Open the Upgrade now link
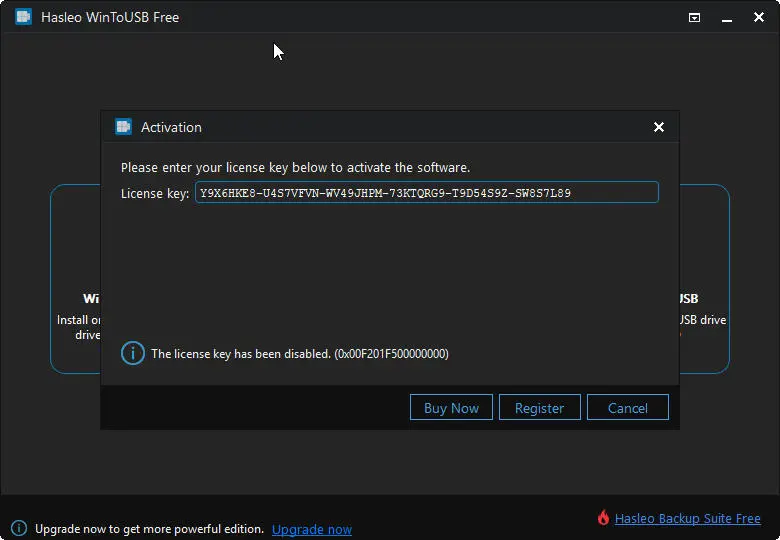This screenshot has width=780, height=540. point(312,530)
